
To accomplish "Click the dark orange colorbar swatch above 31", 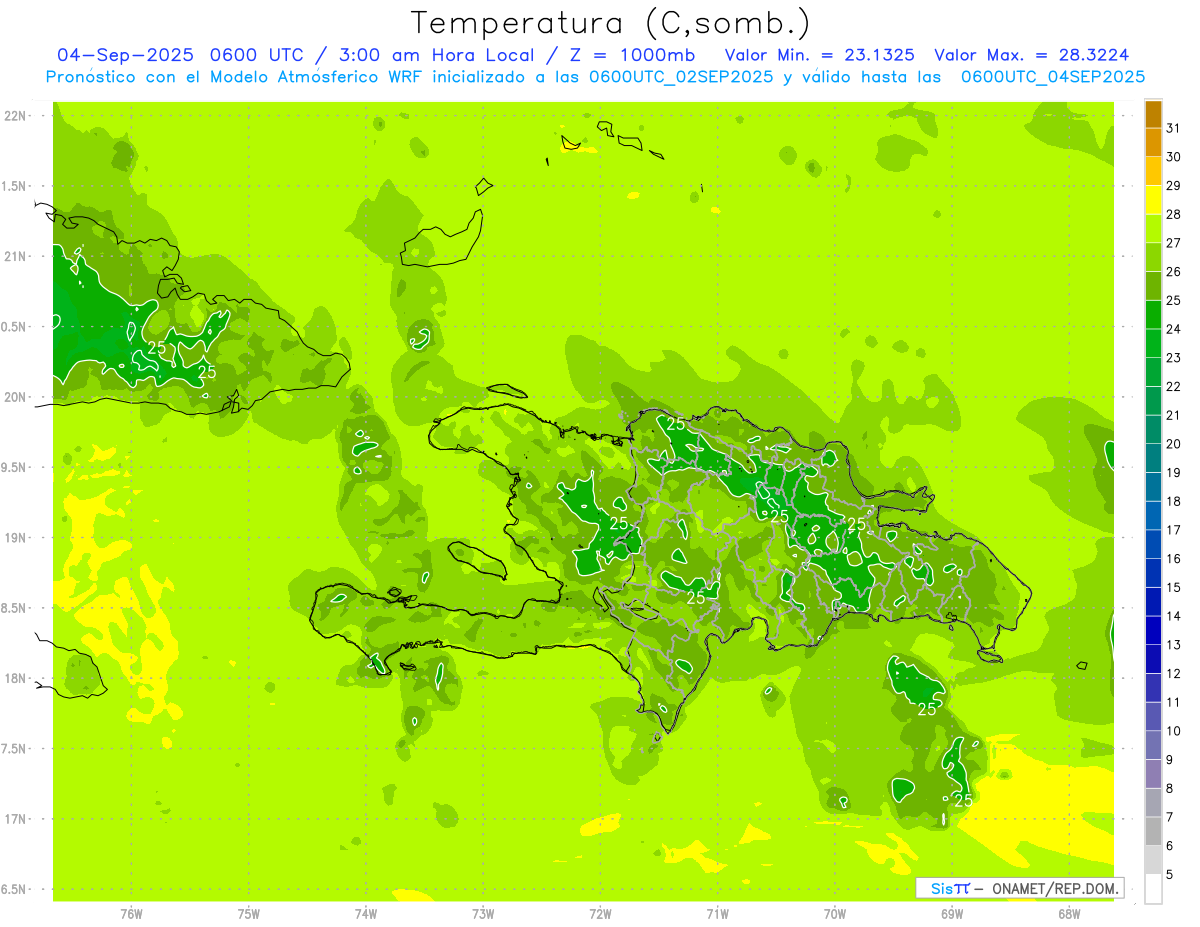I will click(1153, 113).
